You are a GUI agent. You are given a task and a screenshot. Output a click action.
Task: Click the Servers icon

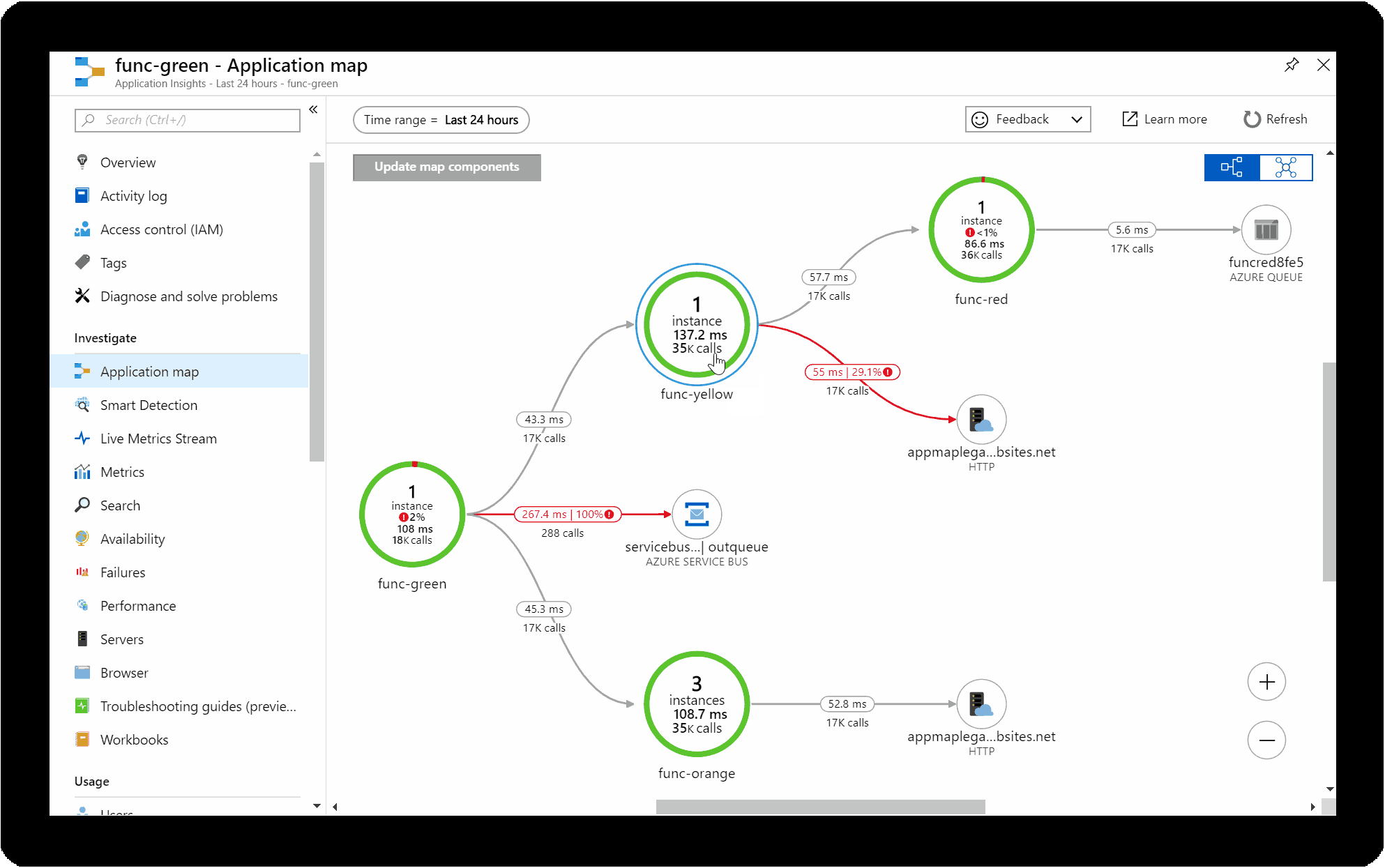(82, 639)
